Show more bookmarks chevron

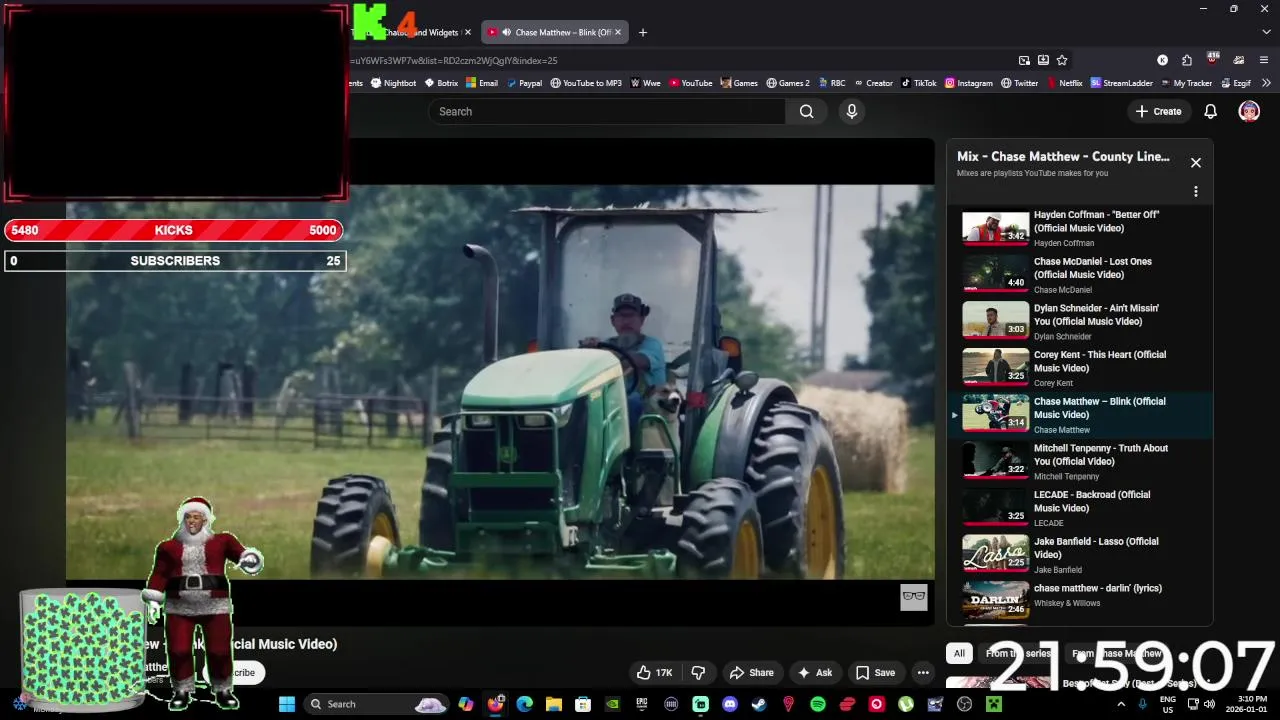click(x=1266, y=83)
